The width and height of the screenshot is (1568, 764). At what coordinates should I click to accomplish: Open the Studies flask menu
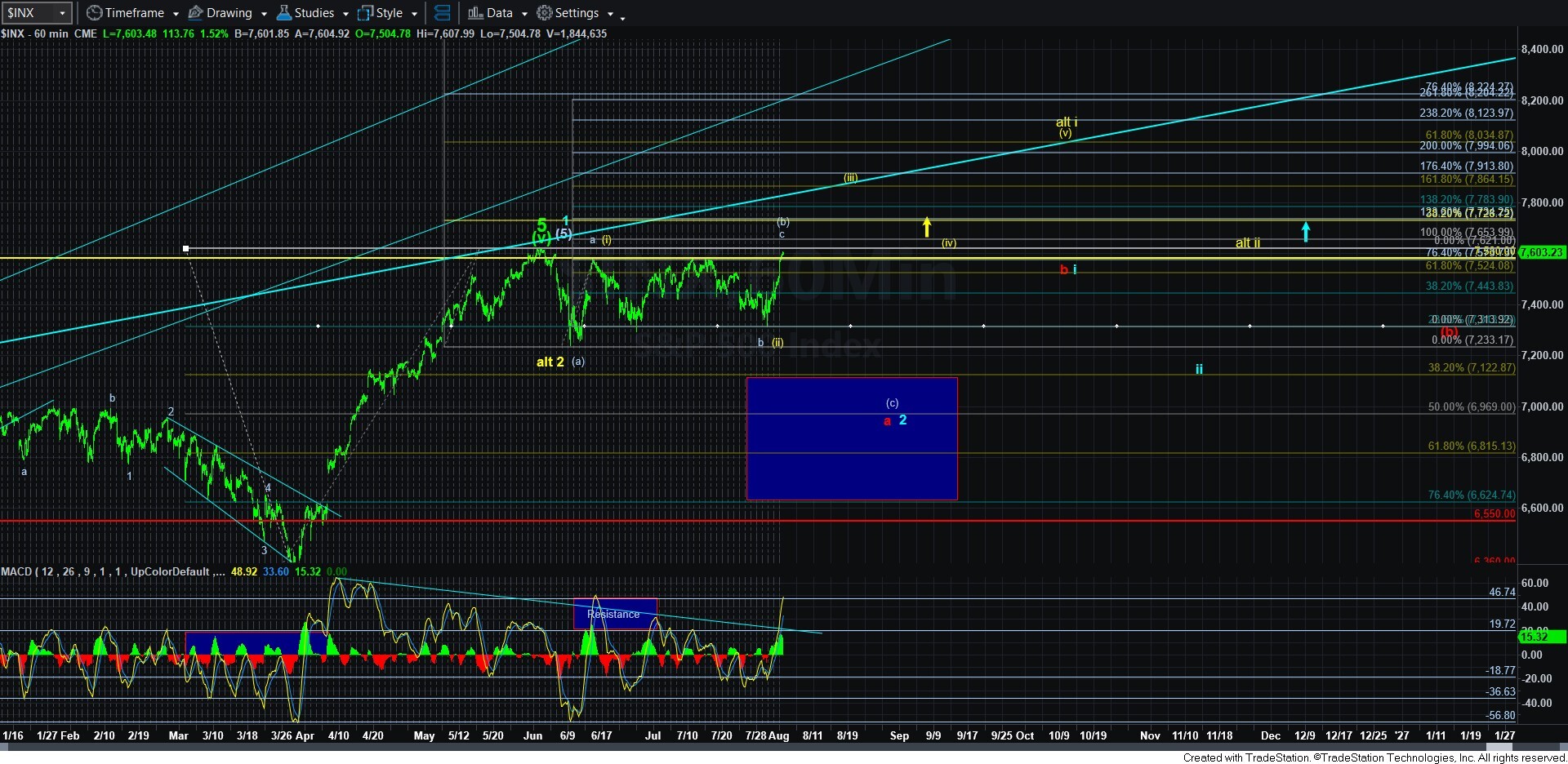pyautogui.click(x=313, y=13)
